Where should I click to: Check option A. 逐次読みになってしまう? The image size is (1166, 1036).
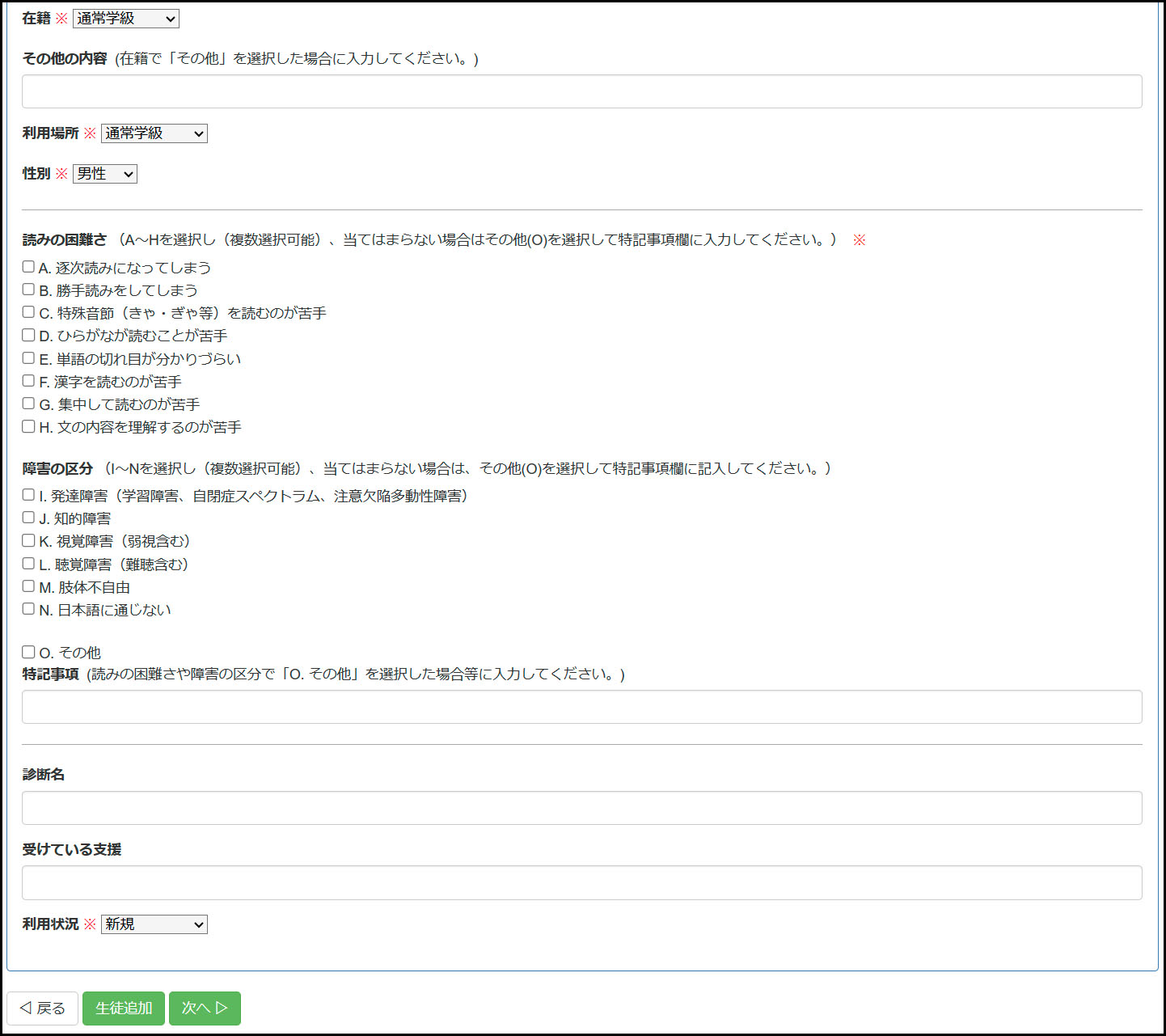tap(28, 267)
